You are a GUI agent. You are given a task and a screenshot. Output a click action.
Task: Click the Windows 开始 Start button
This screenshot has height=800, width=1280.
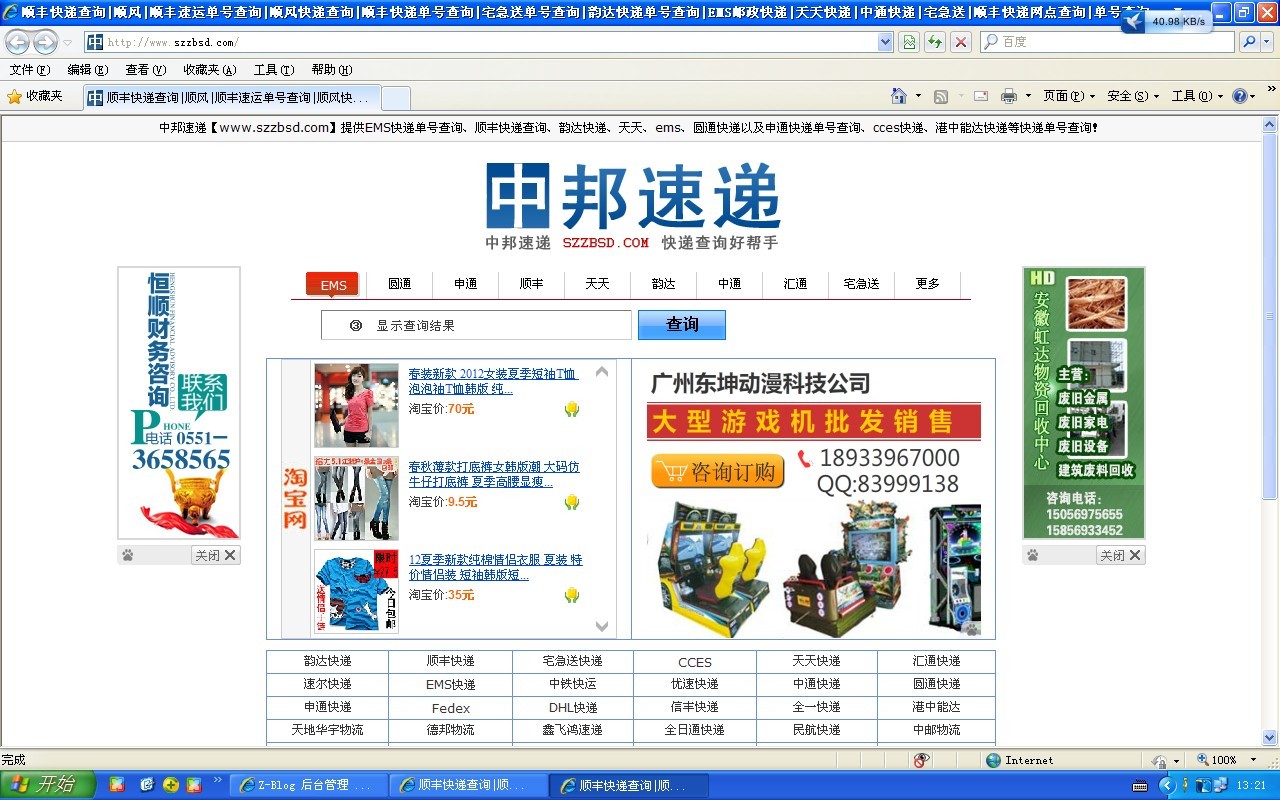[x=48, y=784]
